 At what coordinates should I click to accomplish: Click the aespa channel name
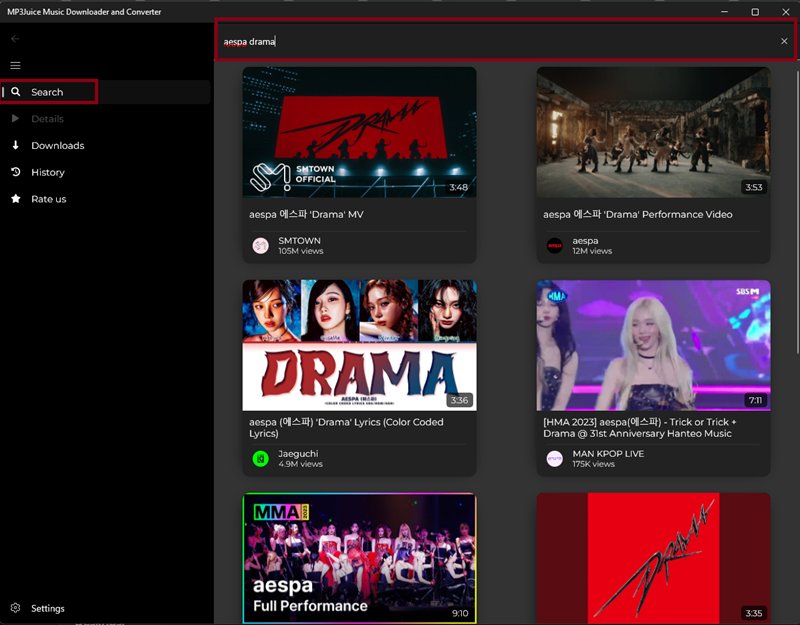[585, 240]
